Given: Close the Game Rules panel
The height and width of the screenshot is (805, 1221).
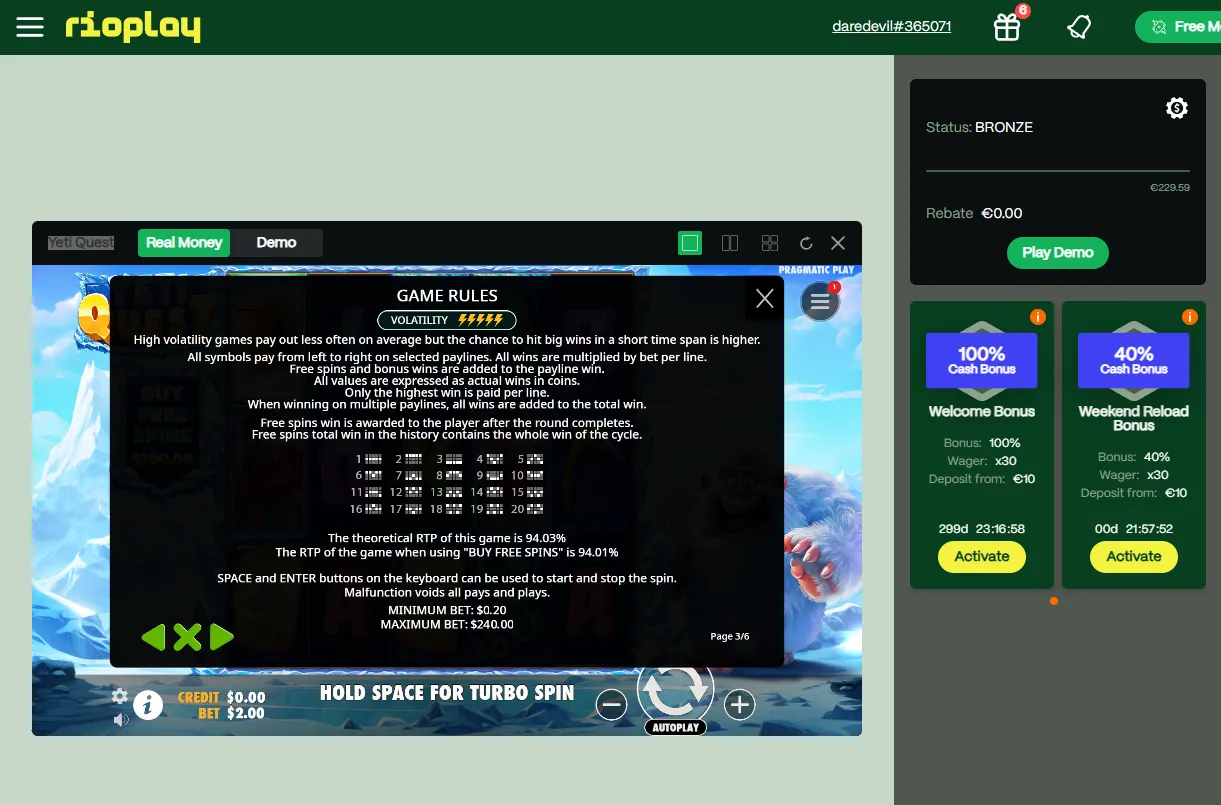Looking at the screenshot, I should (765, 298).
